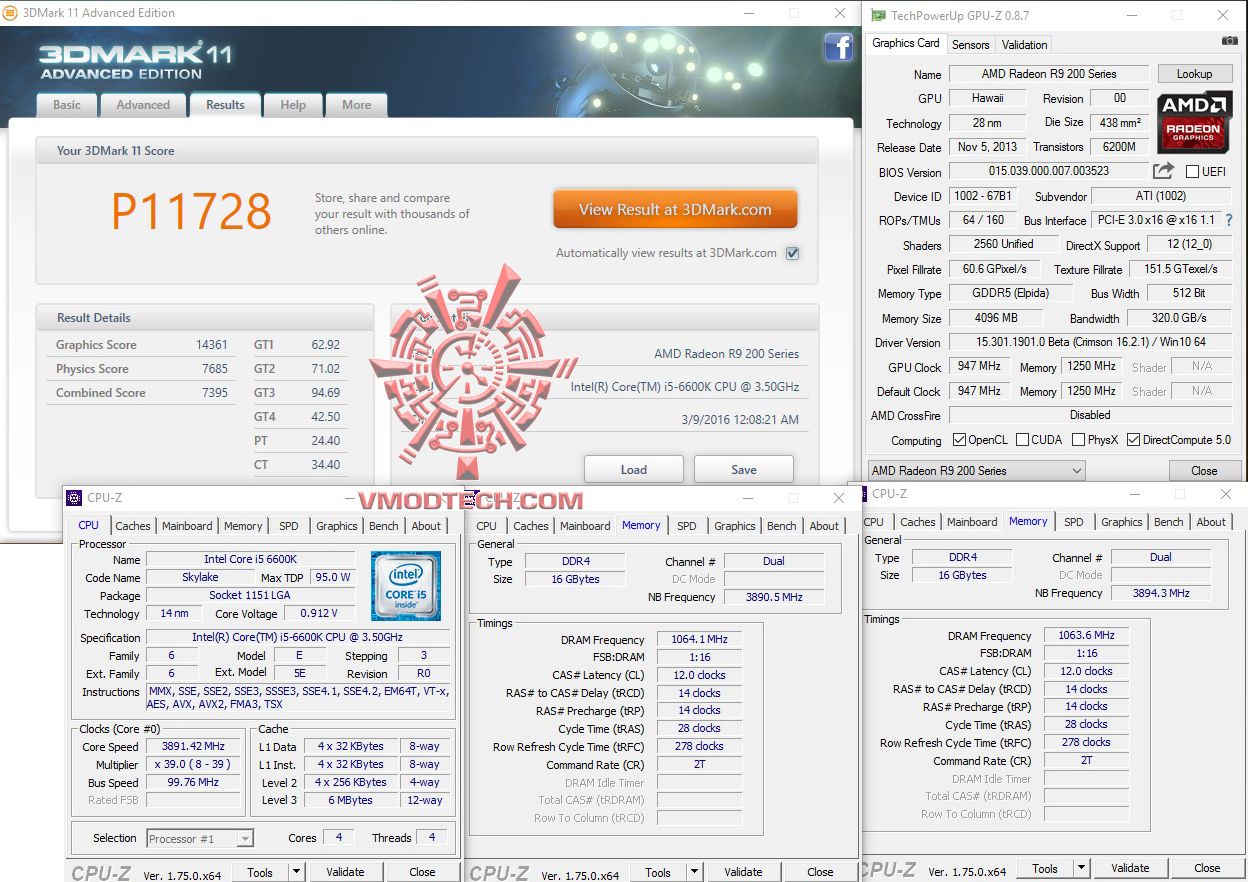Image resolution: width=1248 pixels, height=882 pixels.
Task: Click the Intel Core i5 logo in CPU-Z
Action: (x=405, y=585)
